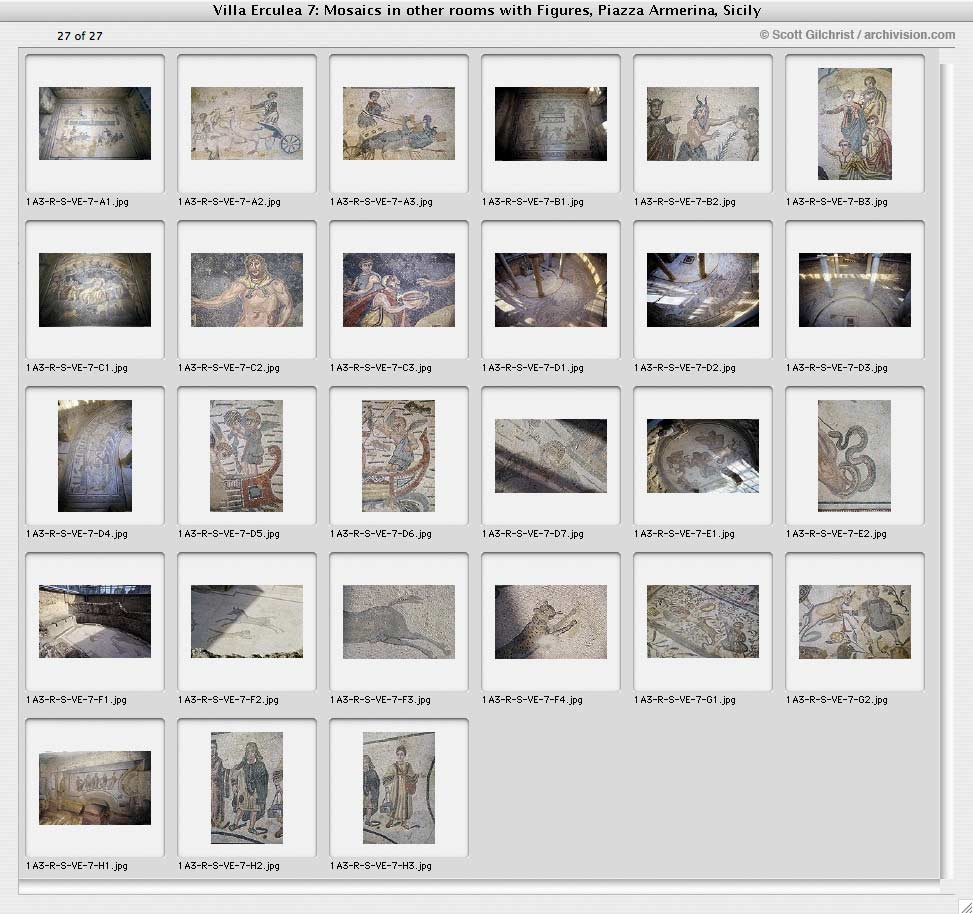
Task: Click the window resize grip corner
Action: click(965, 907)
